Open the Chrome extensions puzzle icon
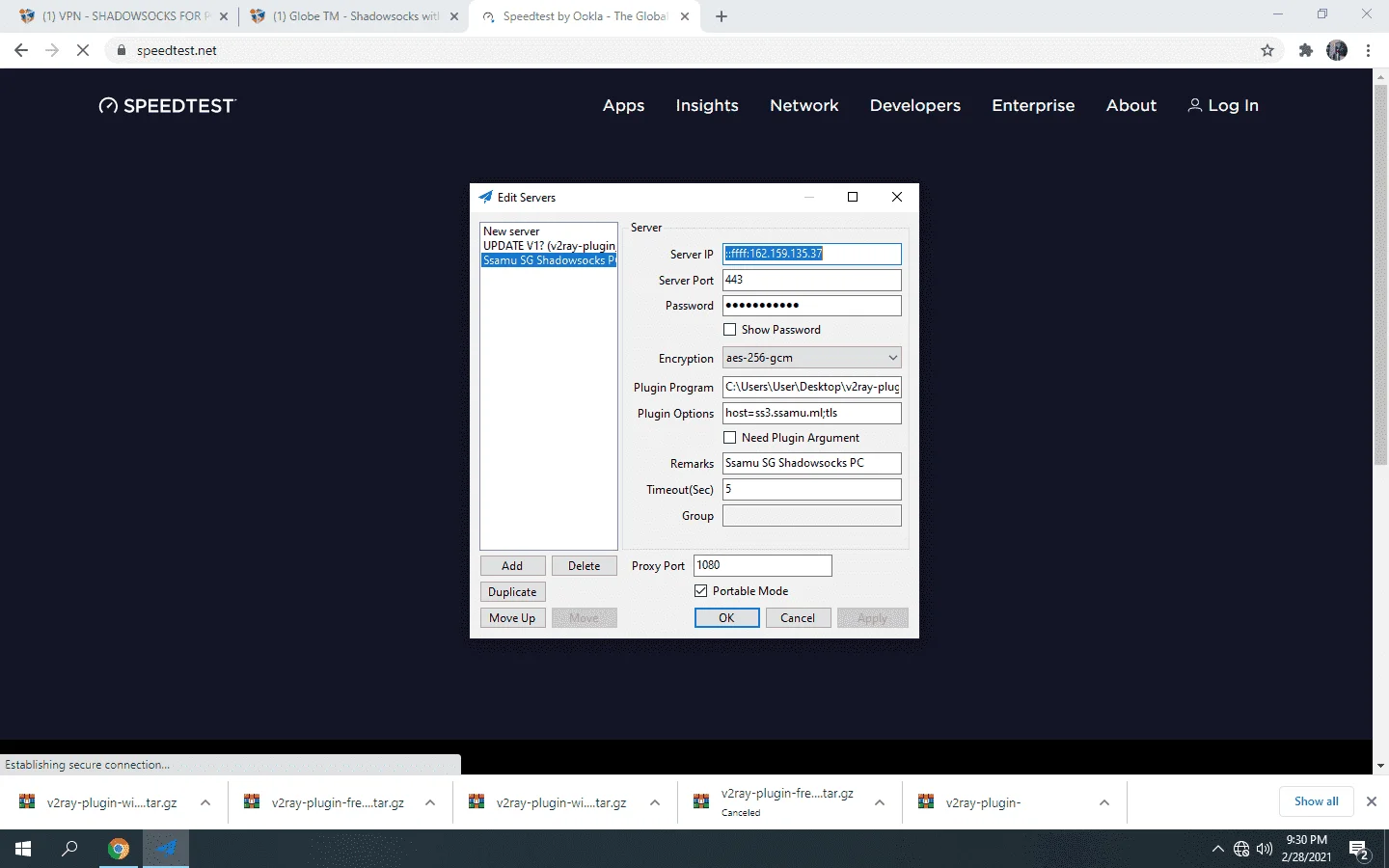Viewport: 1389px width, 868px height. coord(1306,50)
